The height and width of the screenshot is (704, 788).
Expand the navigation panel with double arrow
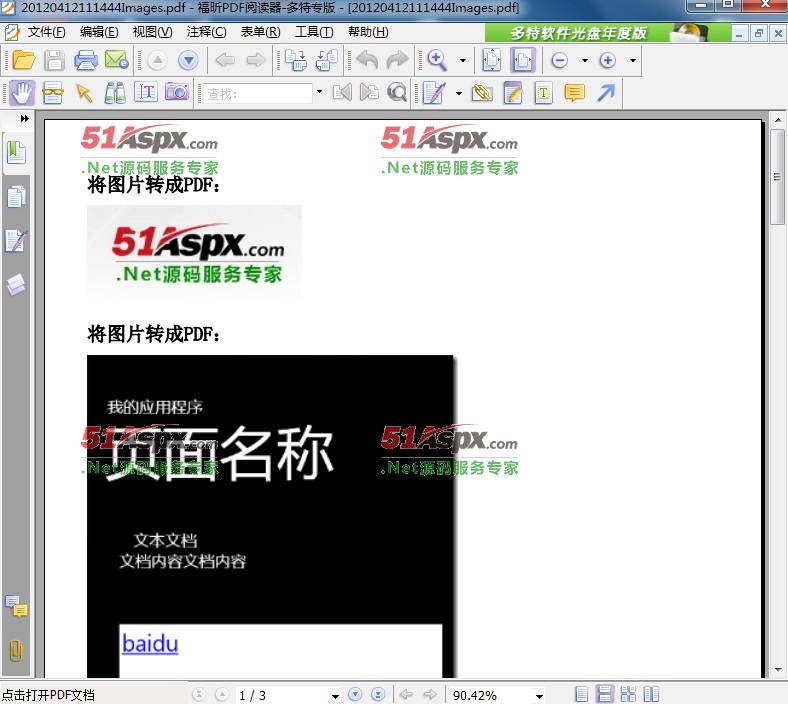coord(24,119)
